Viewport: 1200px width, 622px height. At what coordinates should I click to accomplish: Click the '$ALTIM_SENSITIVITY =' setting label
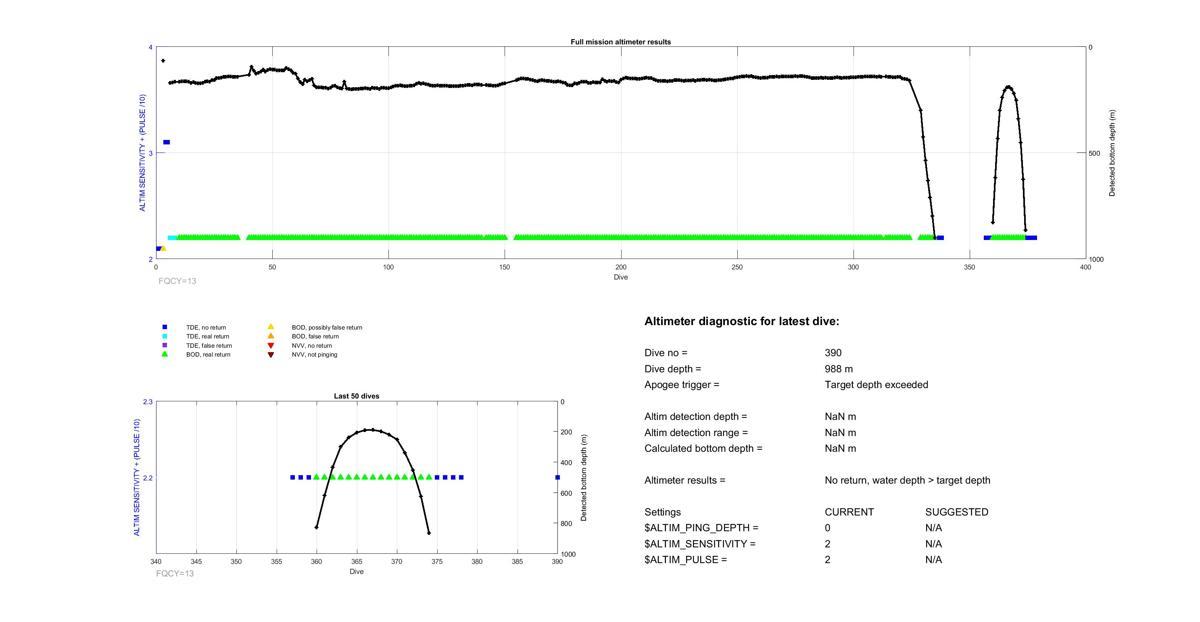pyautogui.click(x=700, y=544)
